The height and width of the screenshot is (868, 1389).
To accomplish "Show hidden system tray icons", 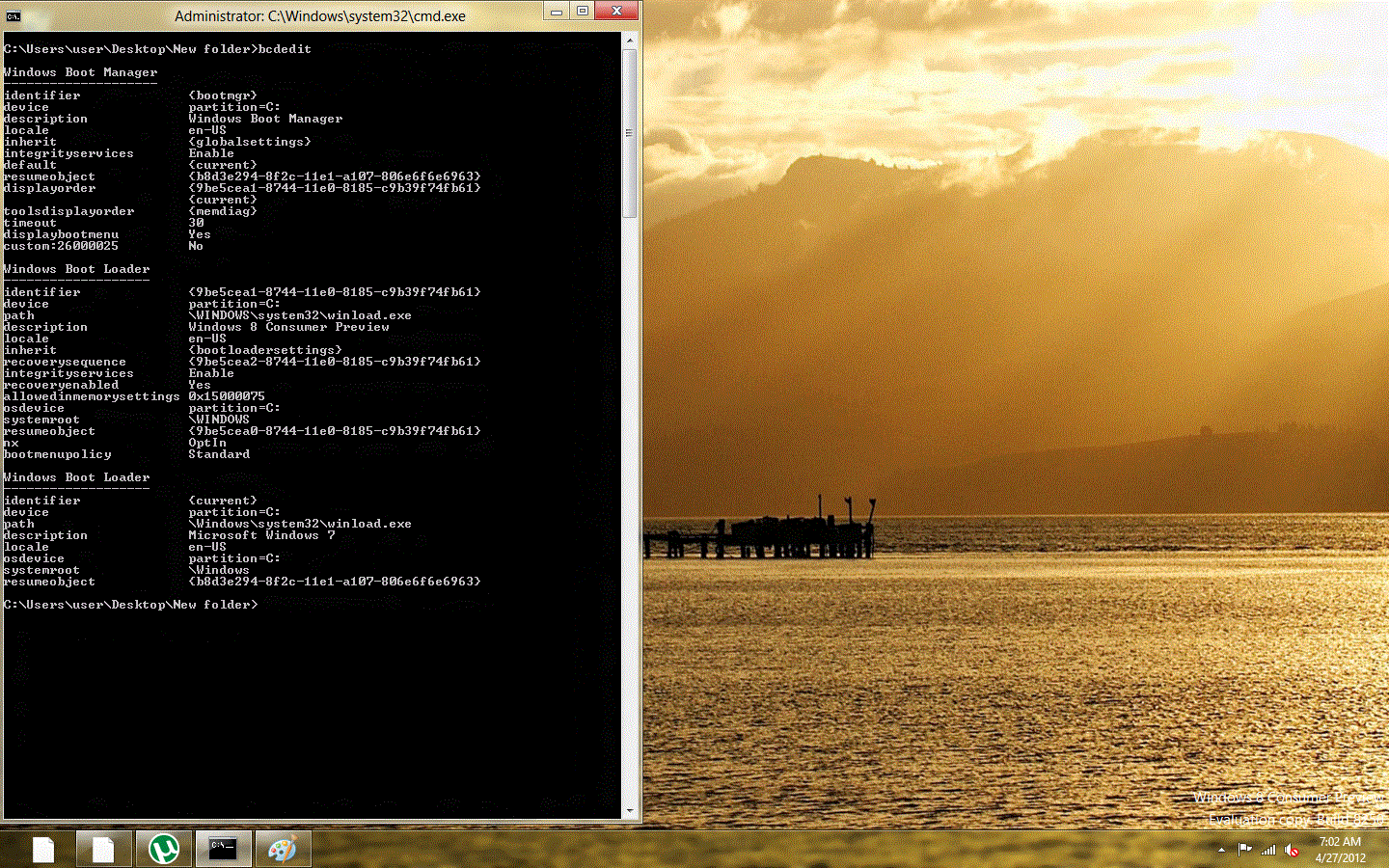I will point(1222,850).
